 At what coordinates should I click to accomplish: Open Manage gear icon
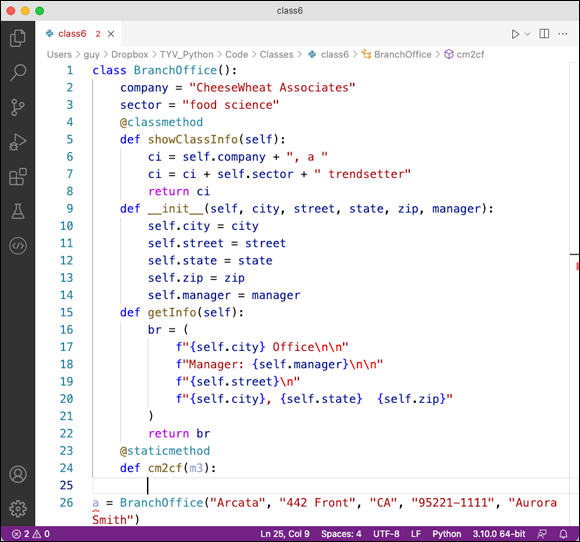pyautogui.click(x=18, y=509)
